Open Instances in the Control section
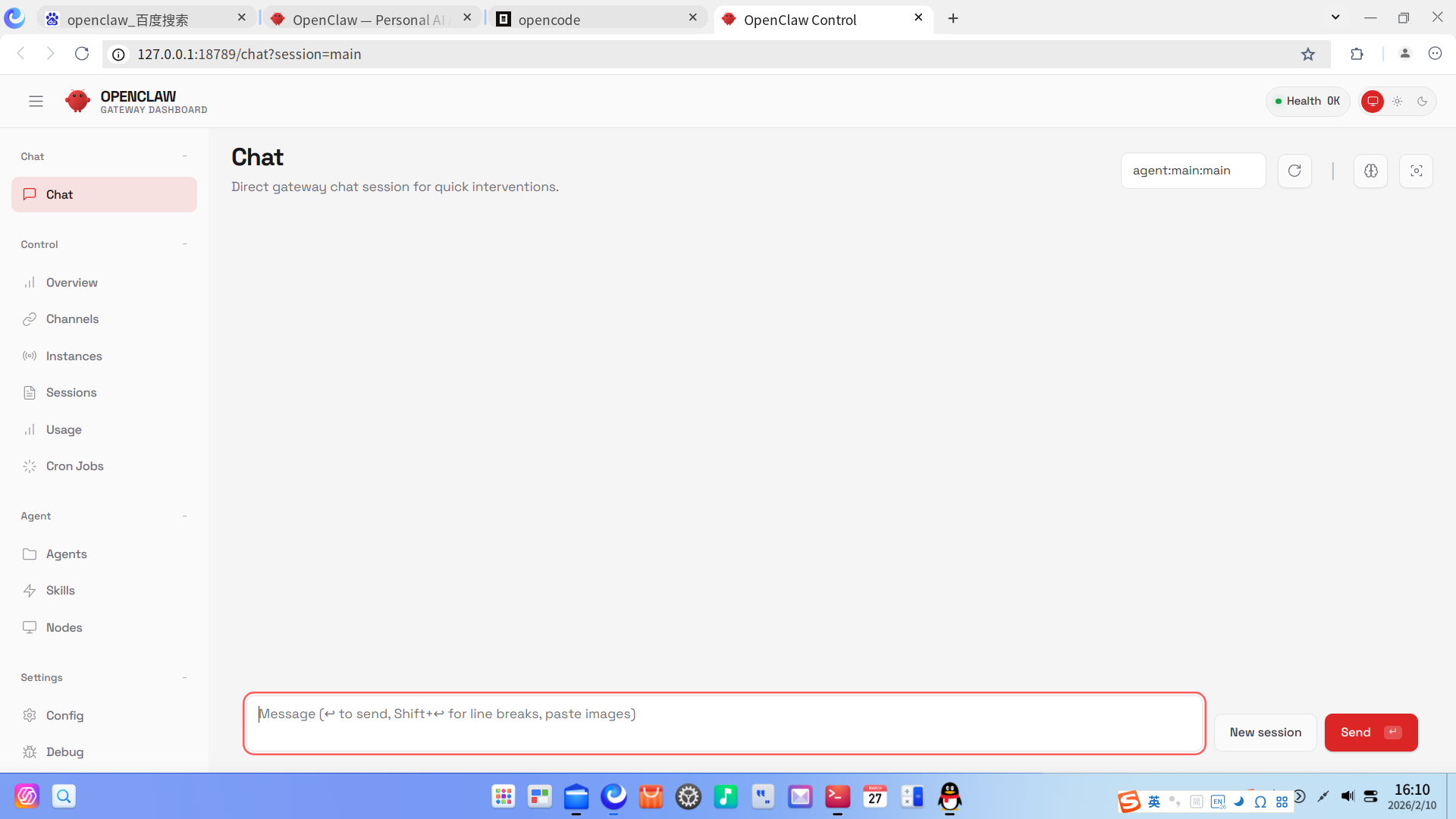The height and width of the screenshot is (819, 1456). [x=74, y=356]
